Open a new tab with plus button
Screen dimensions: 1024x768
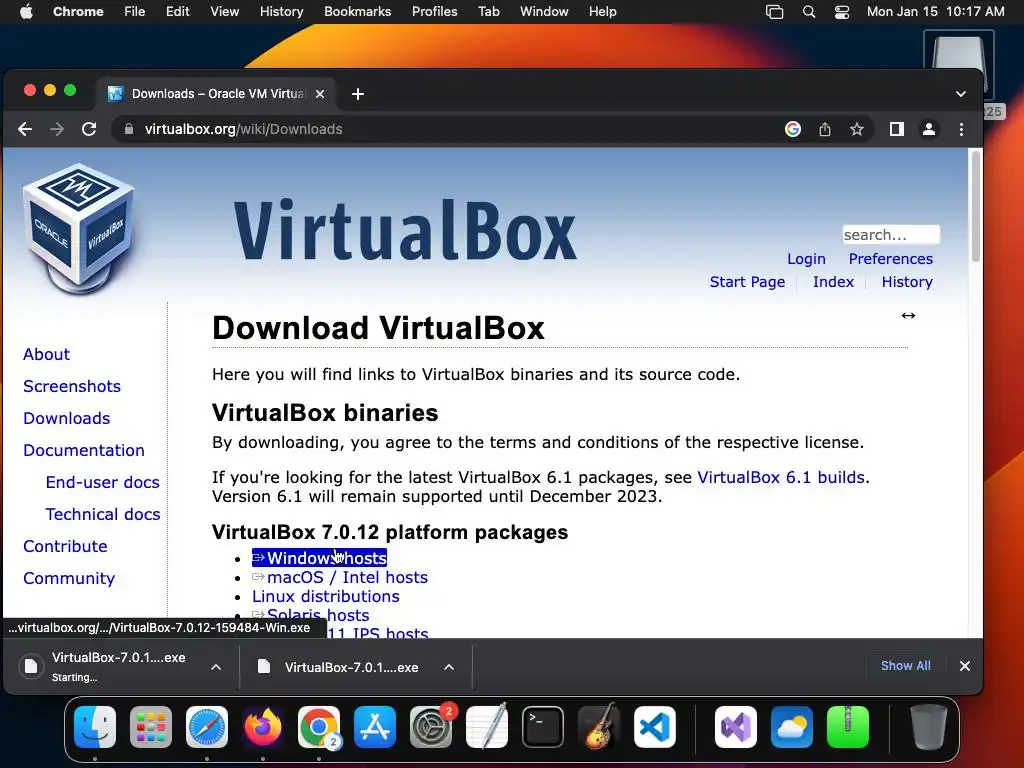pyautogui.click(x=358, y=94)
